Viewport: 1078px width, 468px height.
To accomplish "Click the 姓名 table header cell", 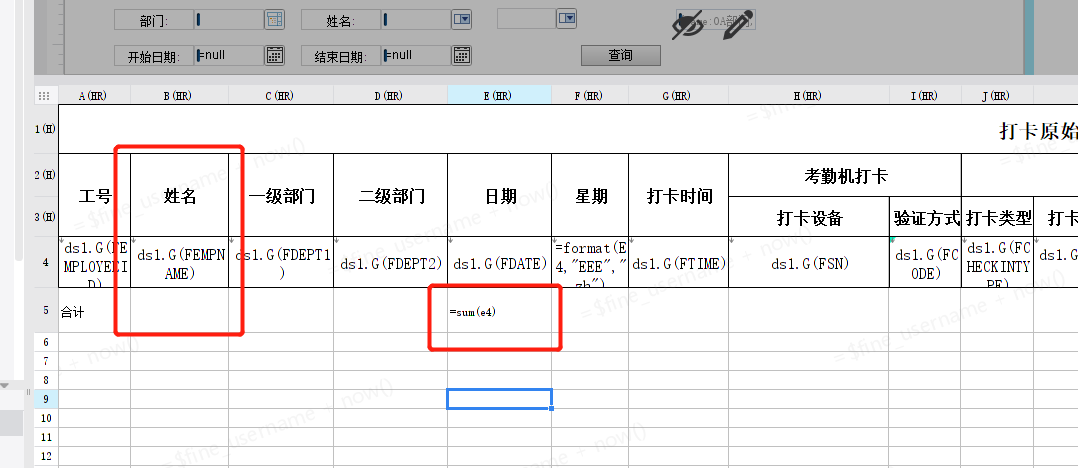I will pos(179,195).
